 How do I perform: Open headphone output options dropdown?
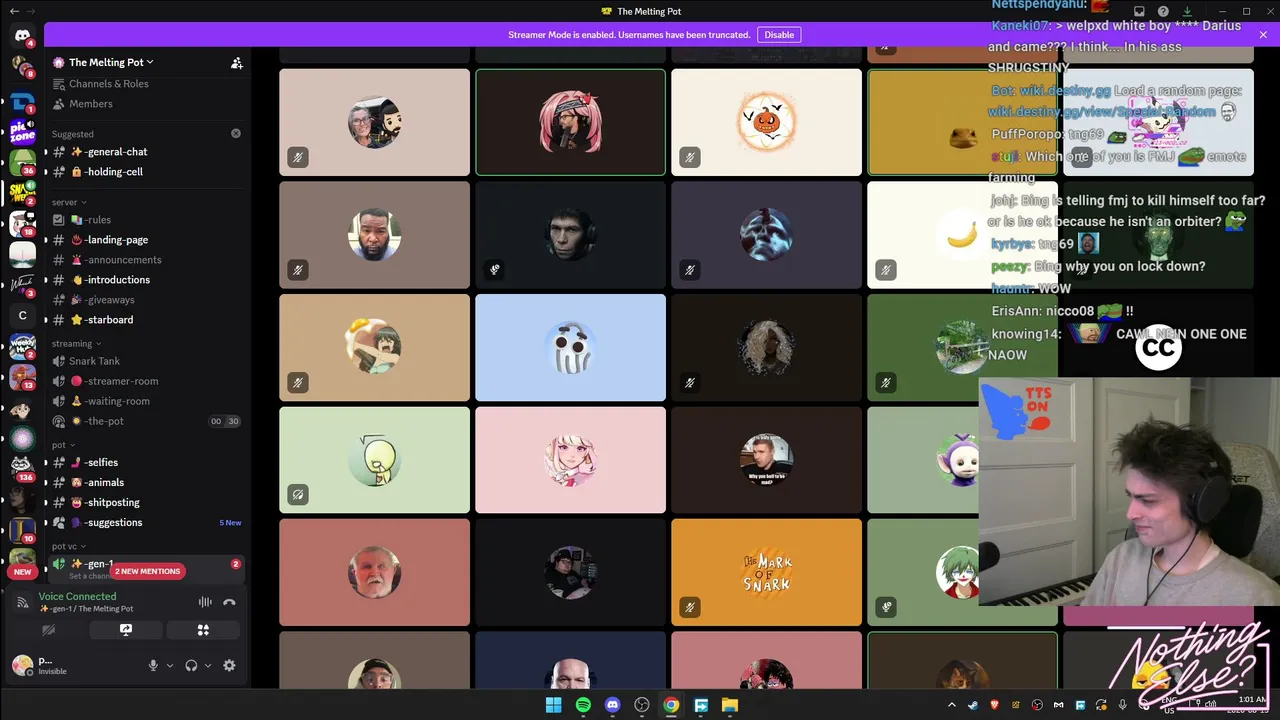208,665
